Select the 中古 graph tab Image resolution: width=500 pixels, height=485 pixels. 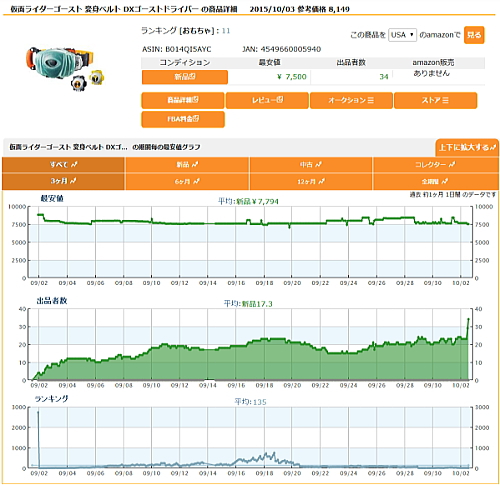coord(311,165)
